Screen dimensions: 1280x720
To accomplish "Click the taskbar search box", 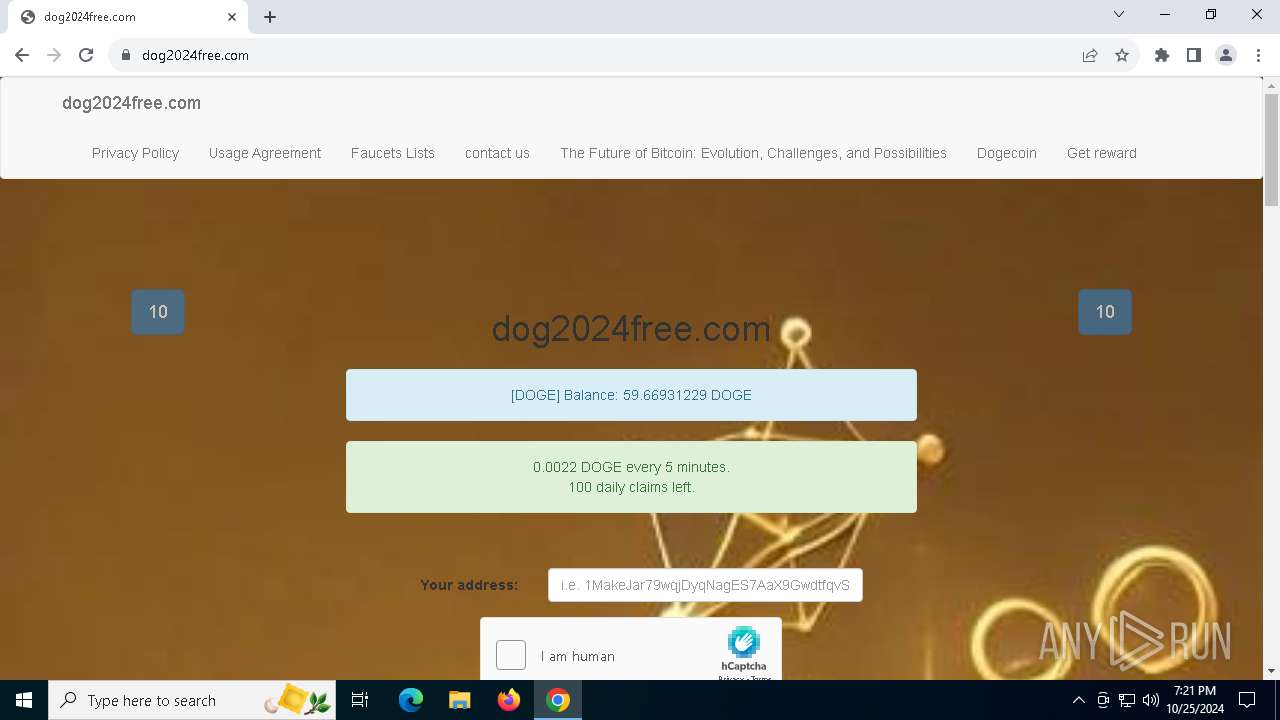I will tap(191, 700).
